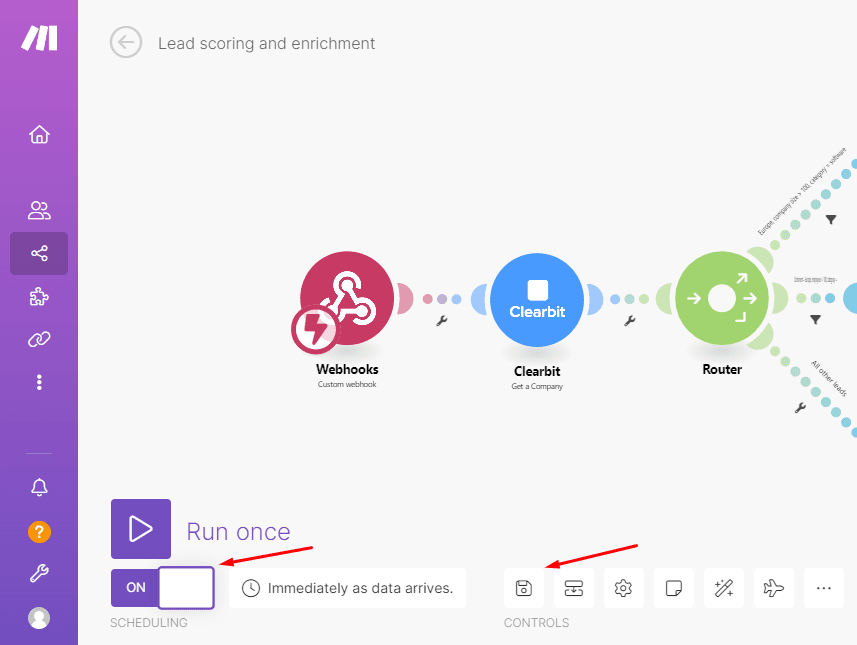This screenshot has height=645, width=857.
Task: Click the Router module
Action: [x=721, y=297]
